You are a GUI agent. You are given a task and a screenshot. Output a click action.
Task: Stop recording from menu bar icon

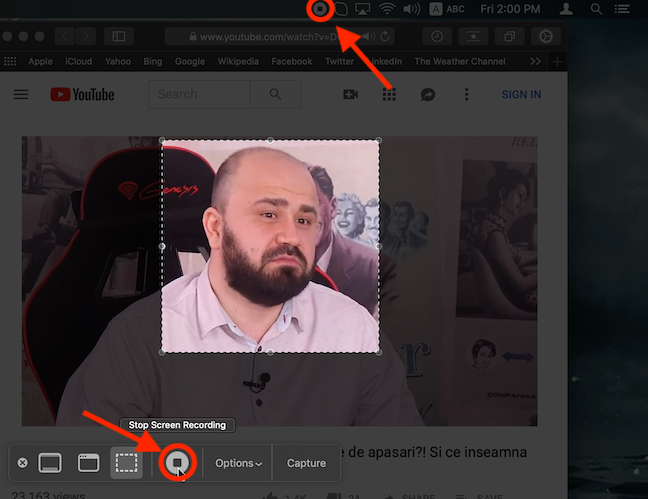pos(320,9)
